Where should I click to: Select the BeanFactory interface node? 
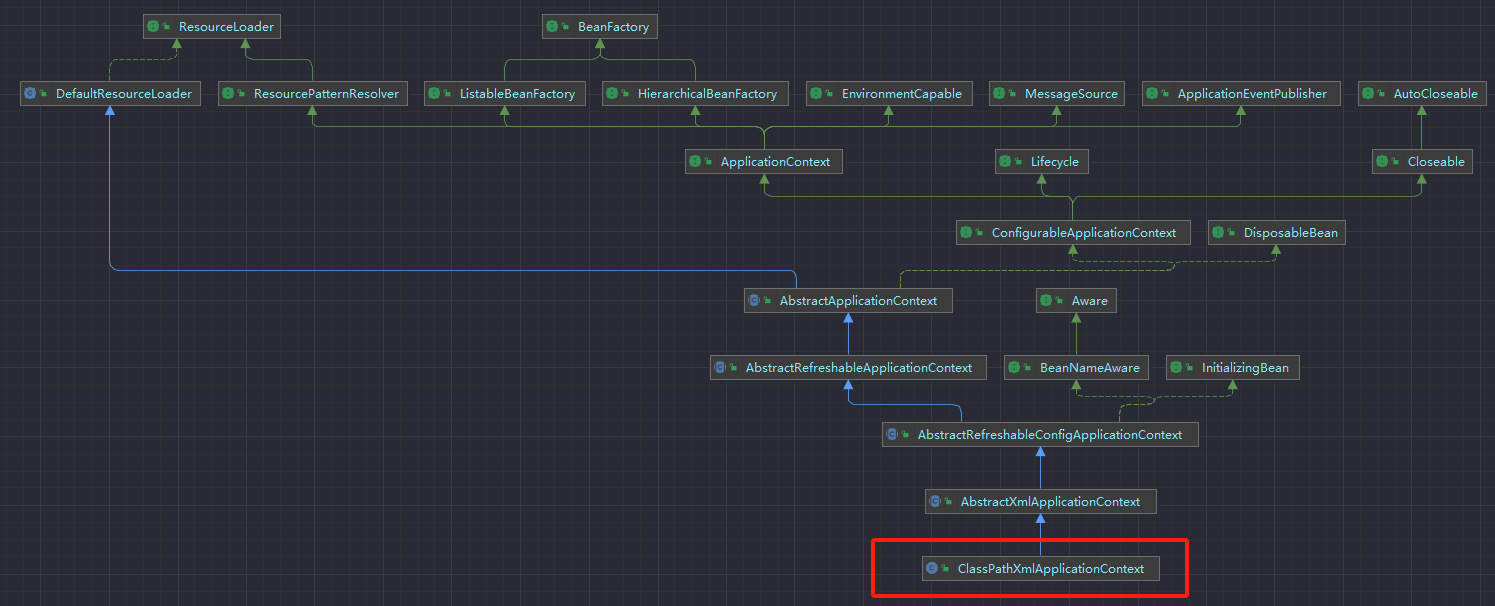(600, 26)
